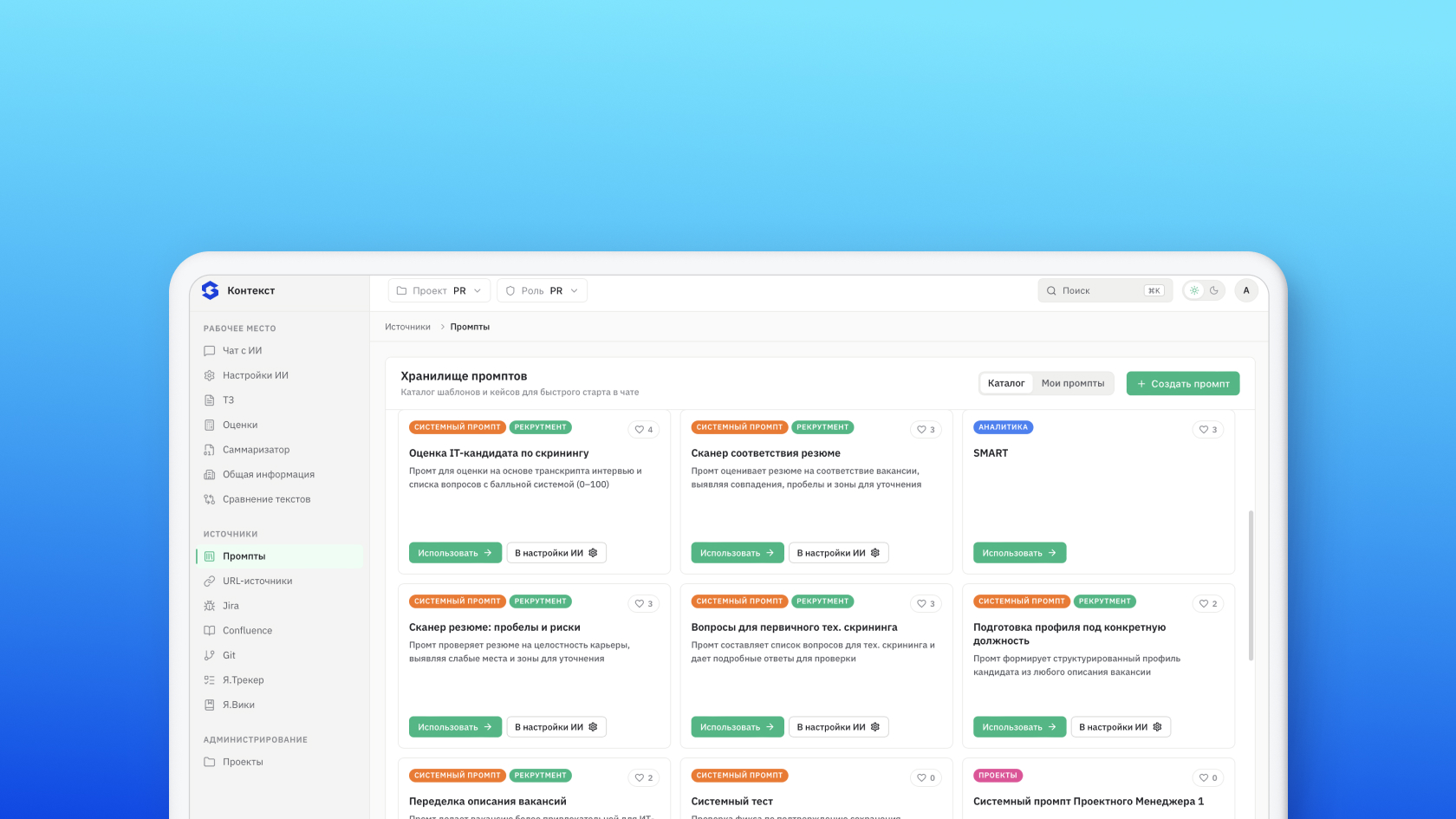The width and height of the screenshot is (1456, 819).
Task: Like Сканер соответствия резюме prompt
Action: [x=926, y=429]
